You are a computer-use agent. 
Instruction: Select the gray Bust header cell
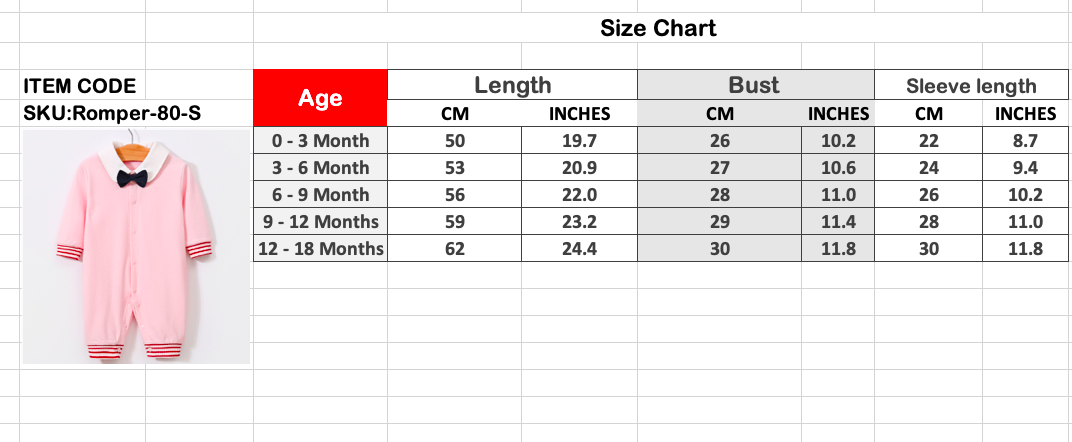(x=755, y=85)
